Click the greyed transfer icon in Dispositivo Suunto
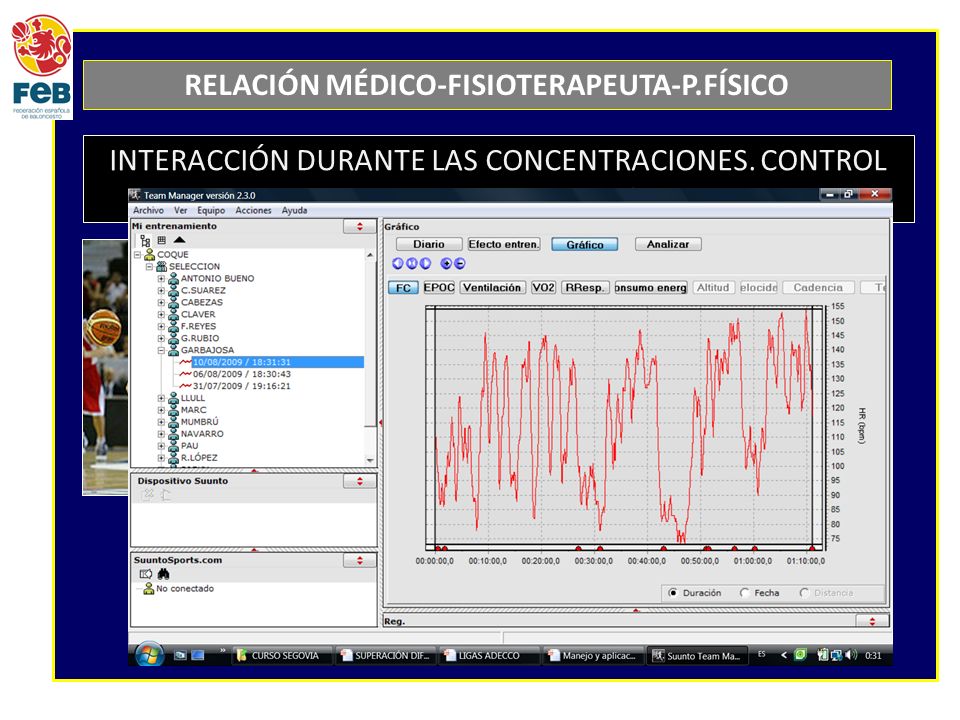 point(165,495)
